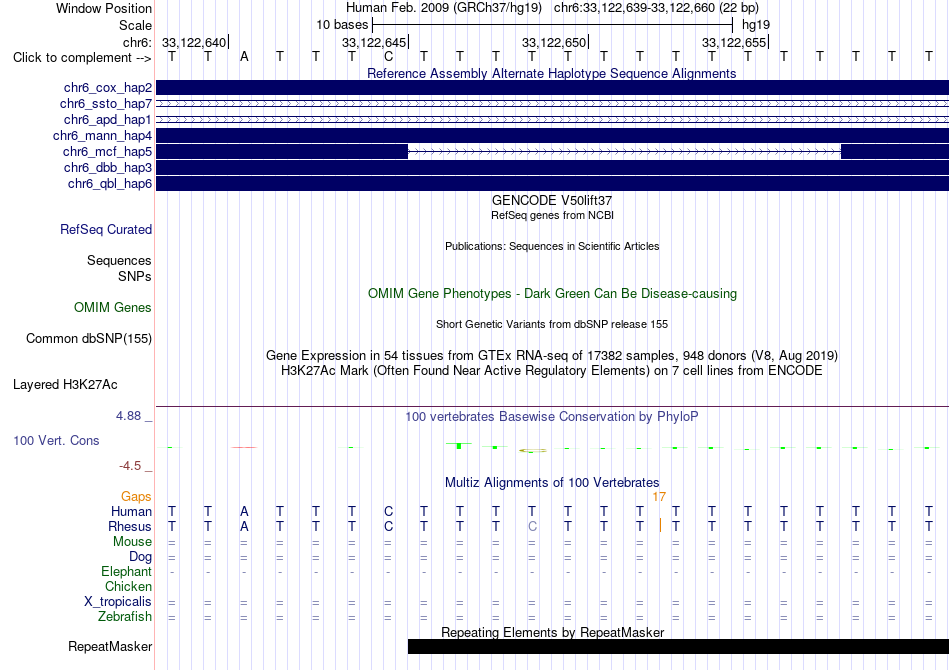Click the chr6_dbb_hap3 alignment bar
Viewport: 950px width, 670px height.
(x=552, y=167)
